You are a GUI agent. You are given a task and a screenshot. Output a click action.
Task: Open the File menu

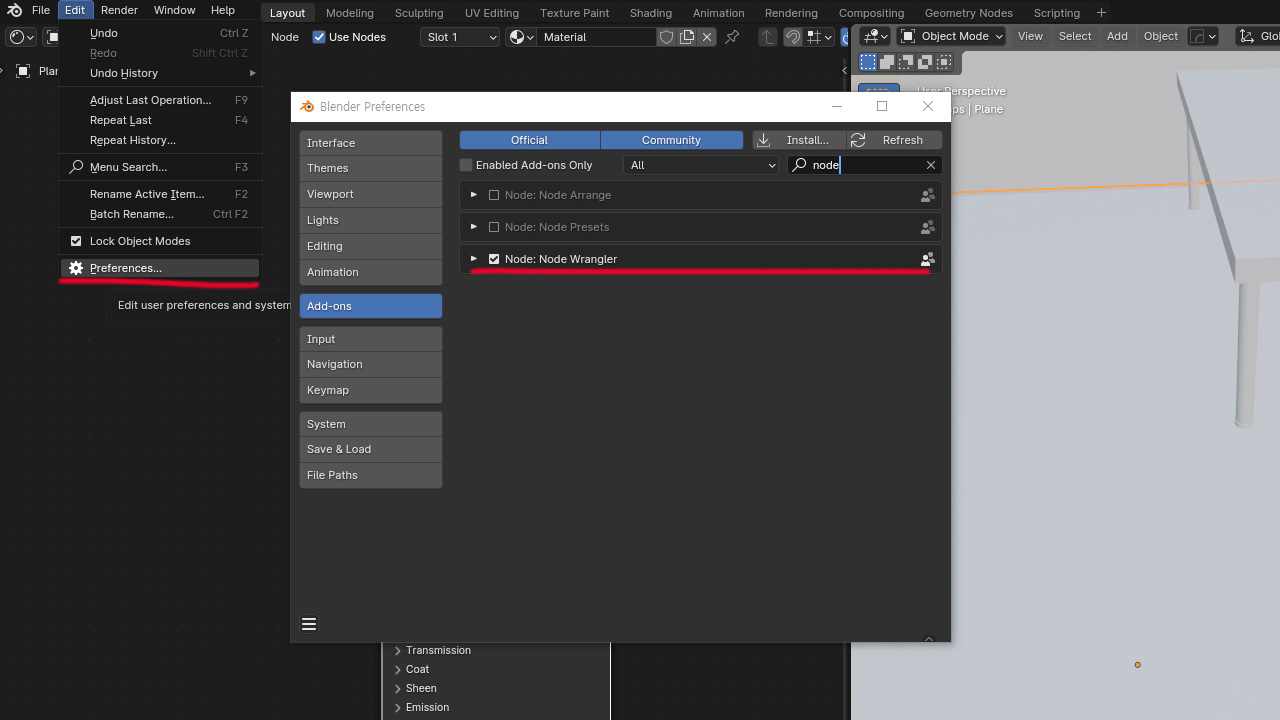(x=41, y=10)
